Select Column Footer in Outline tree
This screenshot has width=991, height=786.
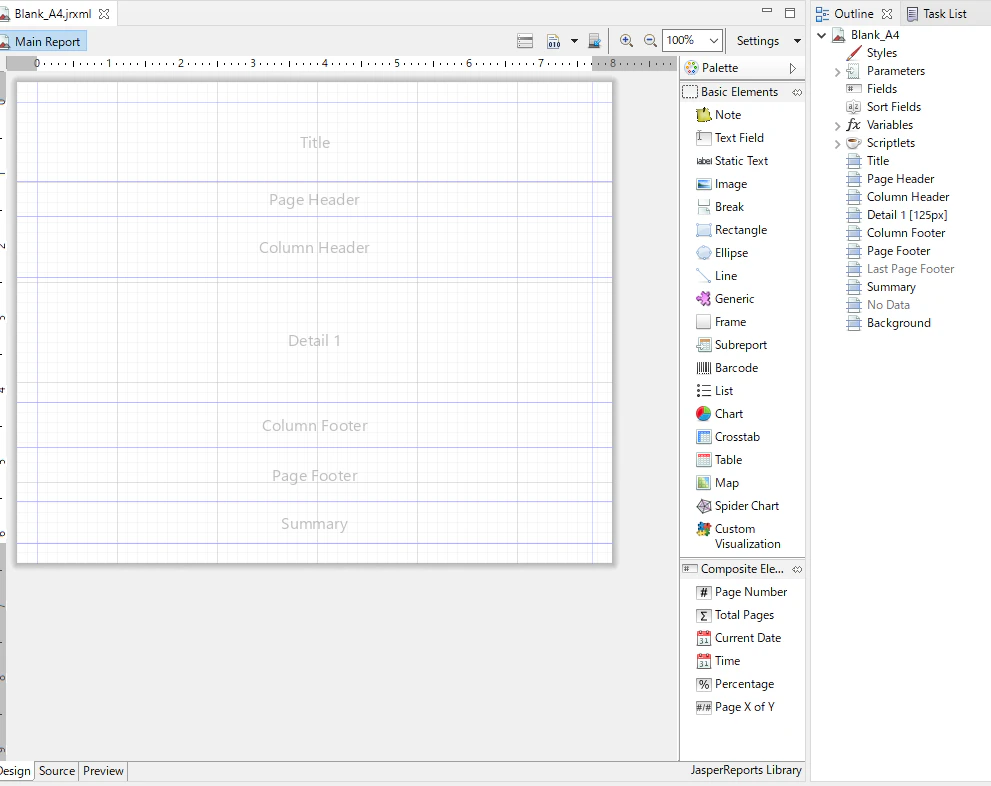point(906,233)
